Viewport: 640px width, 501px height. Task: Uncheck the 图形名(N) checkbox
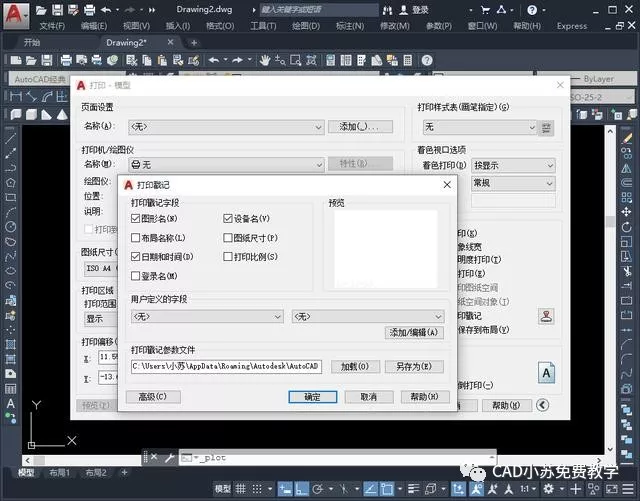[136, 218]
